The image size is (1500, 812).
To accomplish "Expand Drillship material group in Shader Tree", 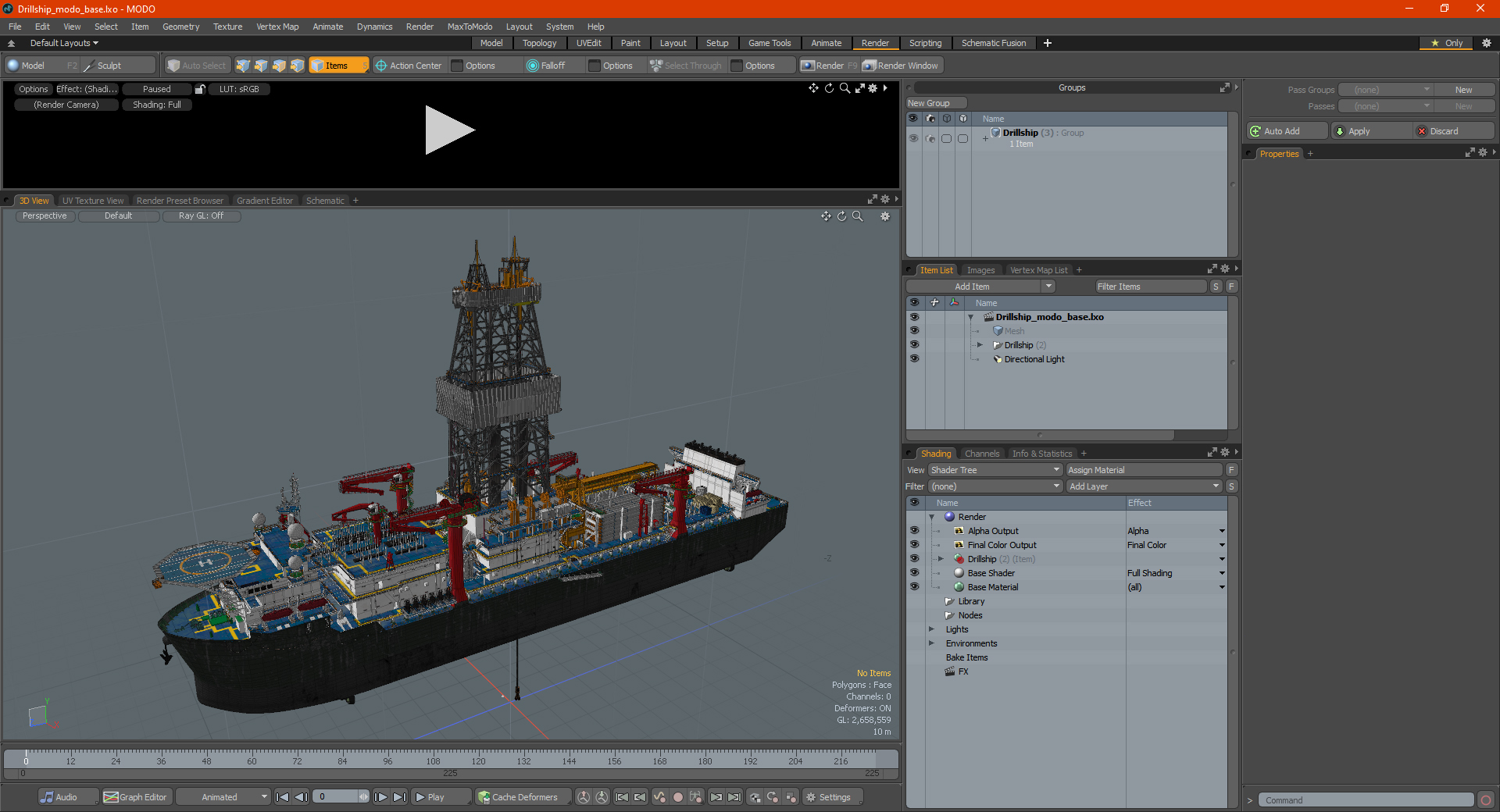I will [x=941, y=559].
